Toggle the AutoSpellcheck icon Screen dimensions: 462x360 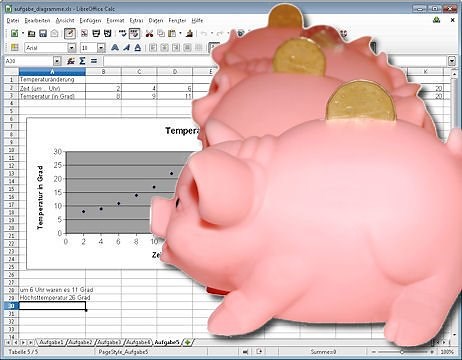134,33
